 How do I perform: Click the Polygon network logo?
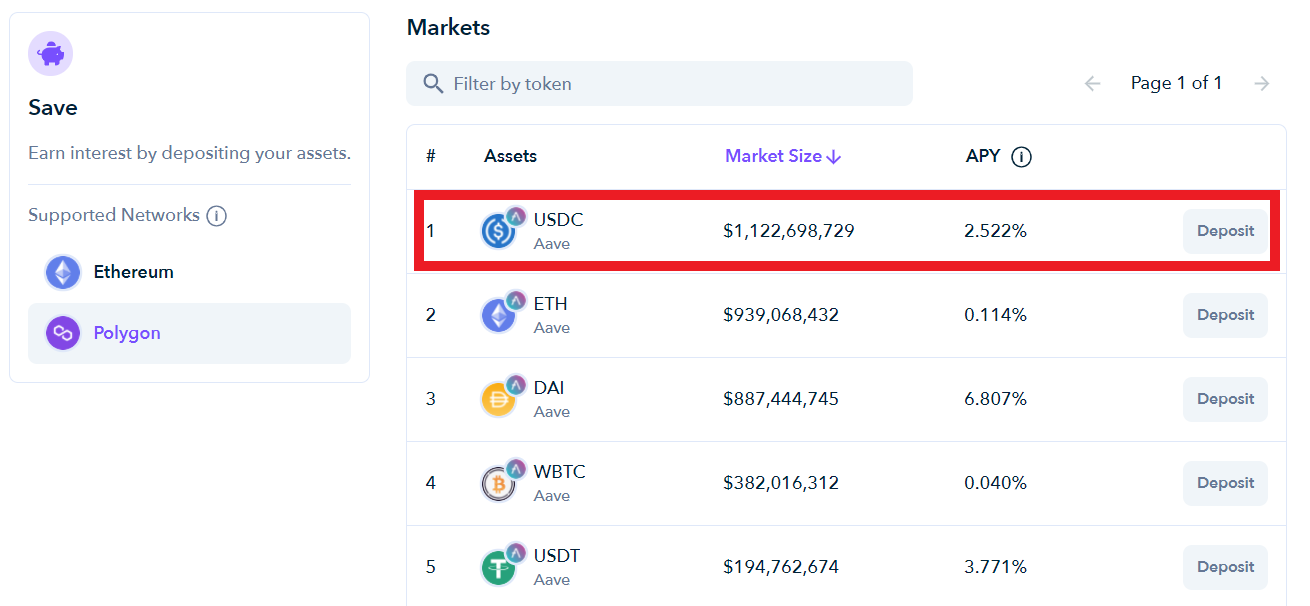pos(63,333)
